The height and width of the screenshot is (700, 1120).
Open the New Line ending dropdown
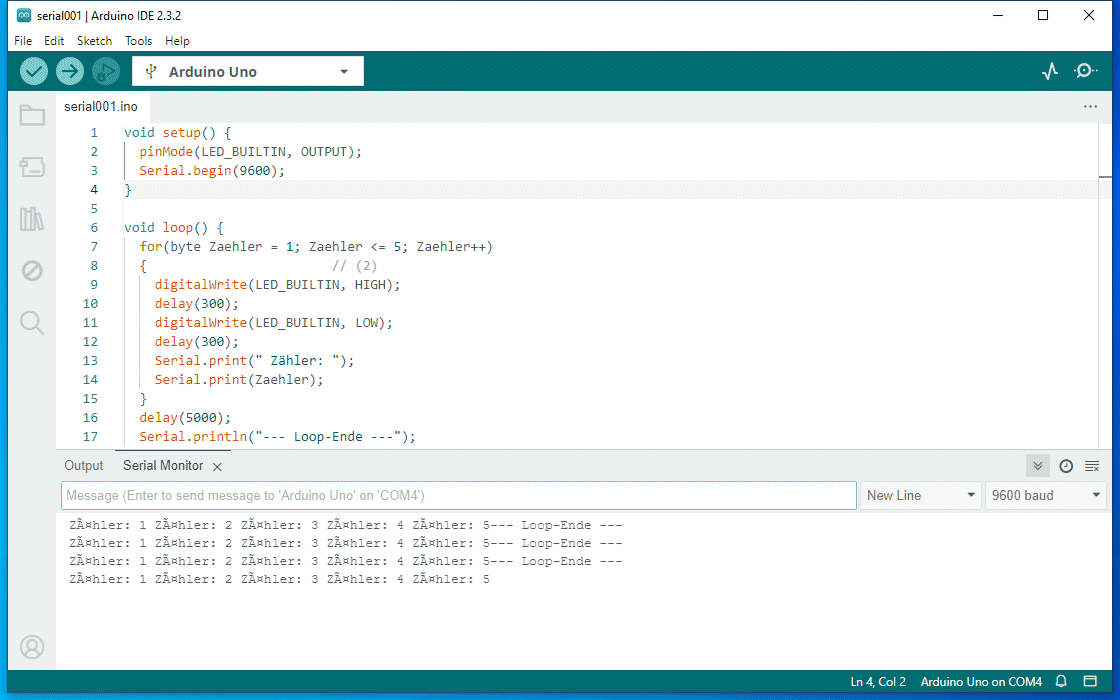click(x=921, y=495)
